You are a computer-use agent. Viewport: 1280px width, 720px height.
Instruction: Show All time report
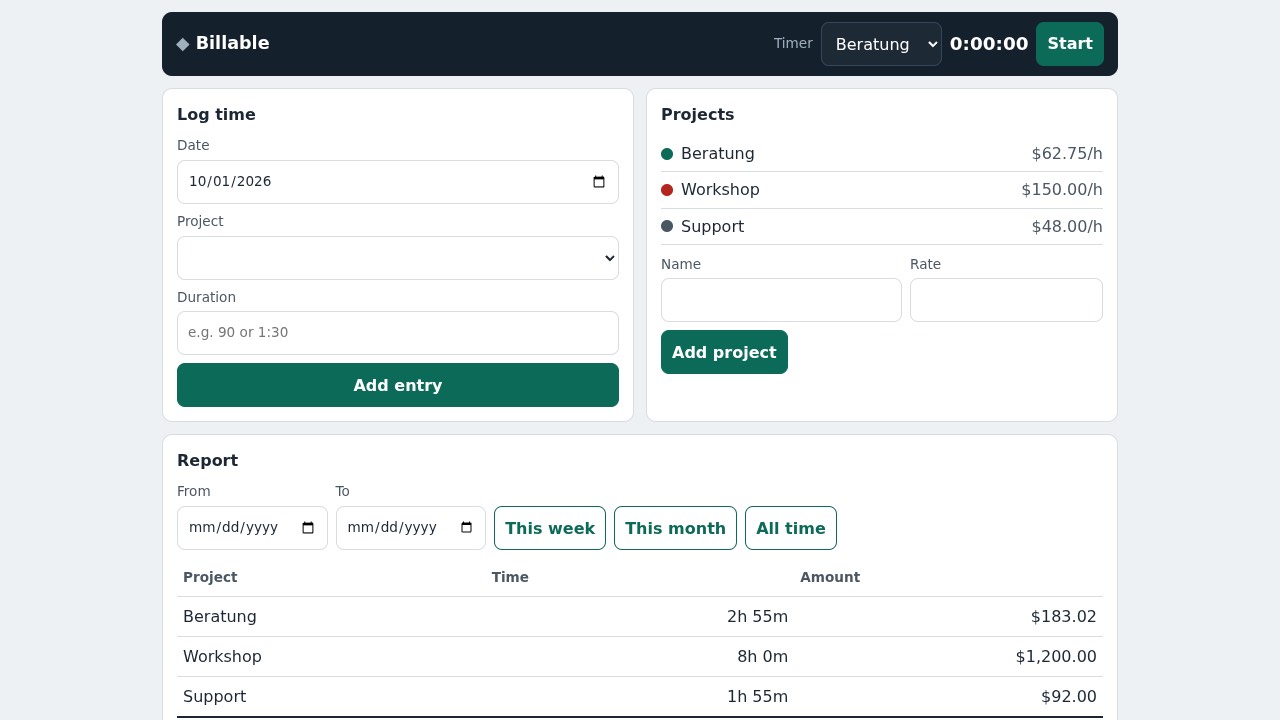pyautogui.click(x=791, y=528)
